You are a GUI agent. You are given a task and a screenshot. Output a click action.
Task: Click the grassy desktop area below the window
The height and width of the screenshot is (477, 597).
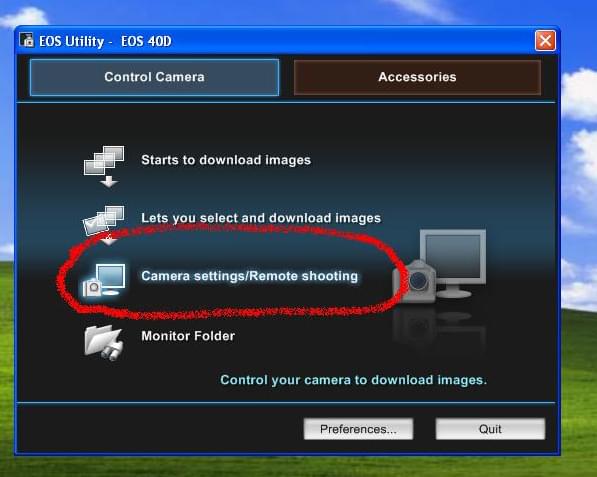tap(298, 466)
